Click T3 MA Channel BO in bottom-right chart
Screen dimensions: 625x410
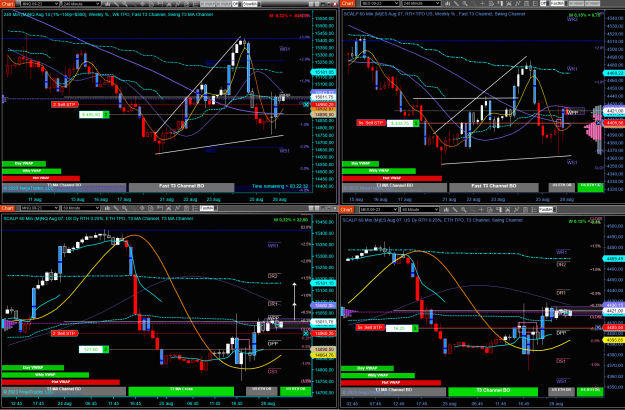pos(393,391)
